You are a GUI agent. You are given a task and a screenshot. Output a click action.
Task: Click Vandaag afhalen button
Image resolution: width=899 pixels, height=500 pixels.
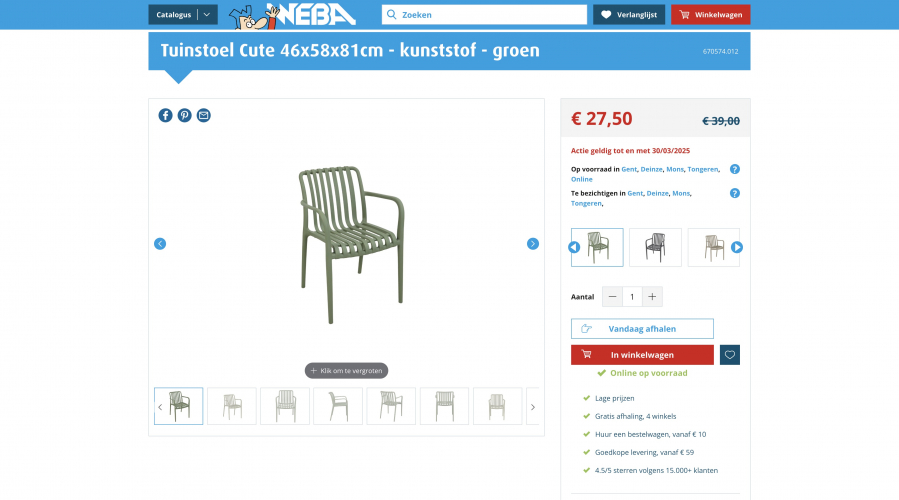tap(642, 329)
